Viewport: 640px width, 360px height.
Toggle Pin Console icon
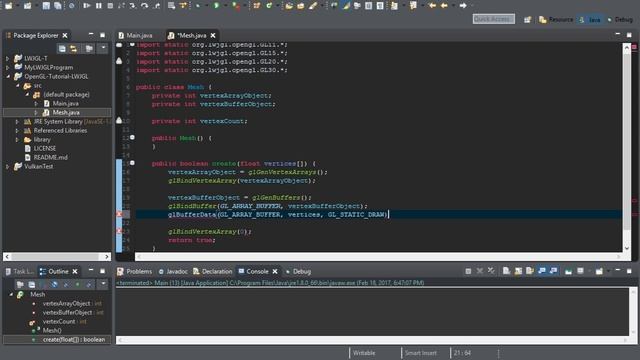[x=569, y=271]
